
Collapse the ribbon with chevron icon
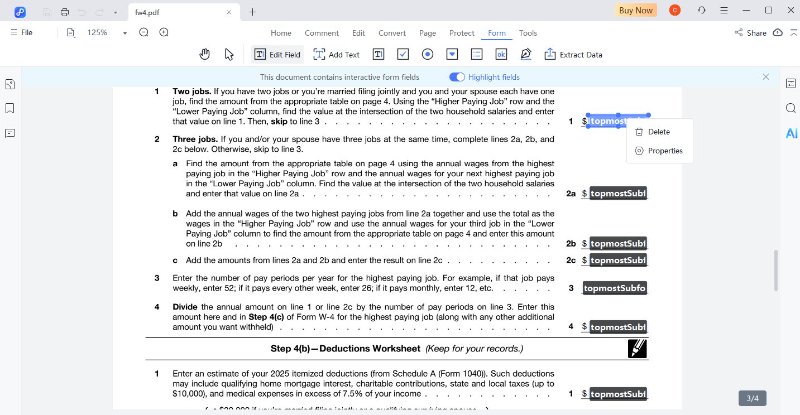coord(793,33)
